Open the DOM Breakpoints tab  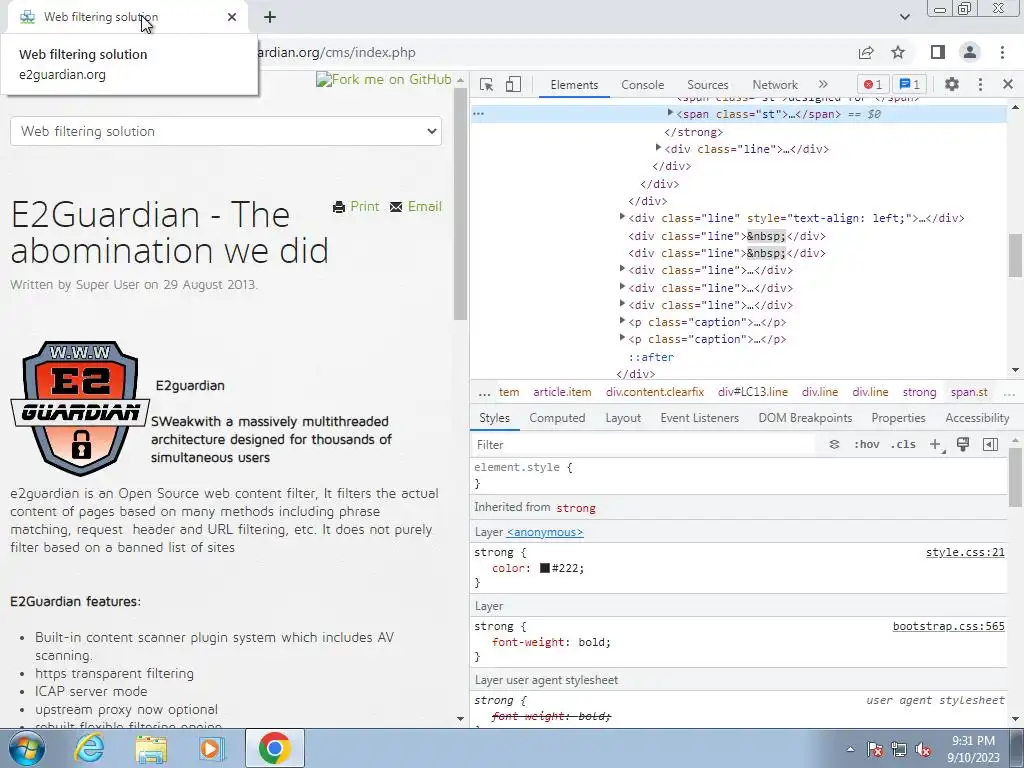click(x=805, y=418)
